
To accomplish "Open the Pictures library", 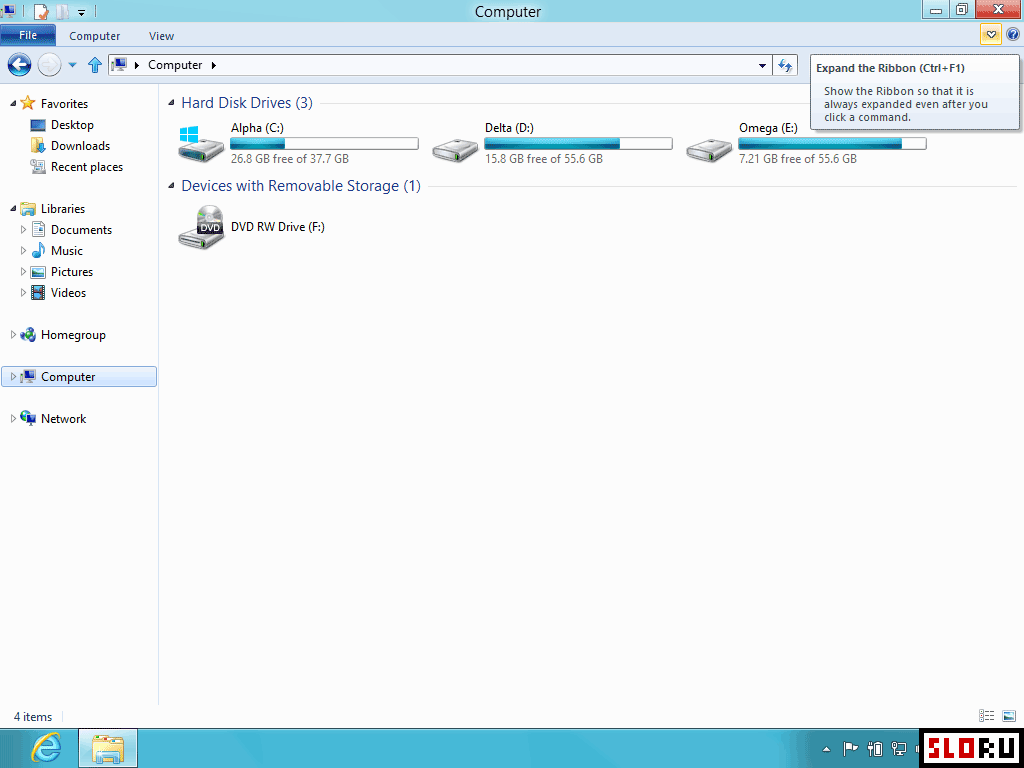I will [x=72, y=272].
